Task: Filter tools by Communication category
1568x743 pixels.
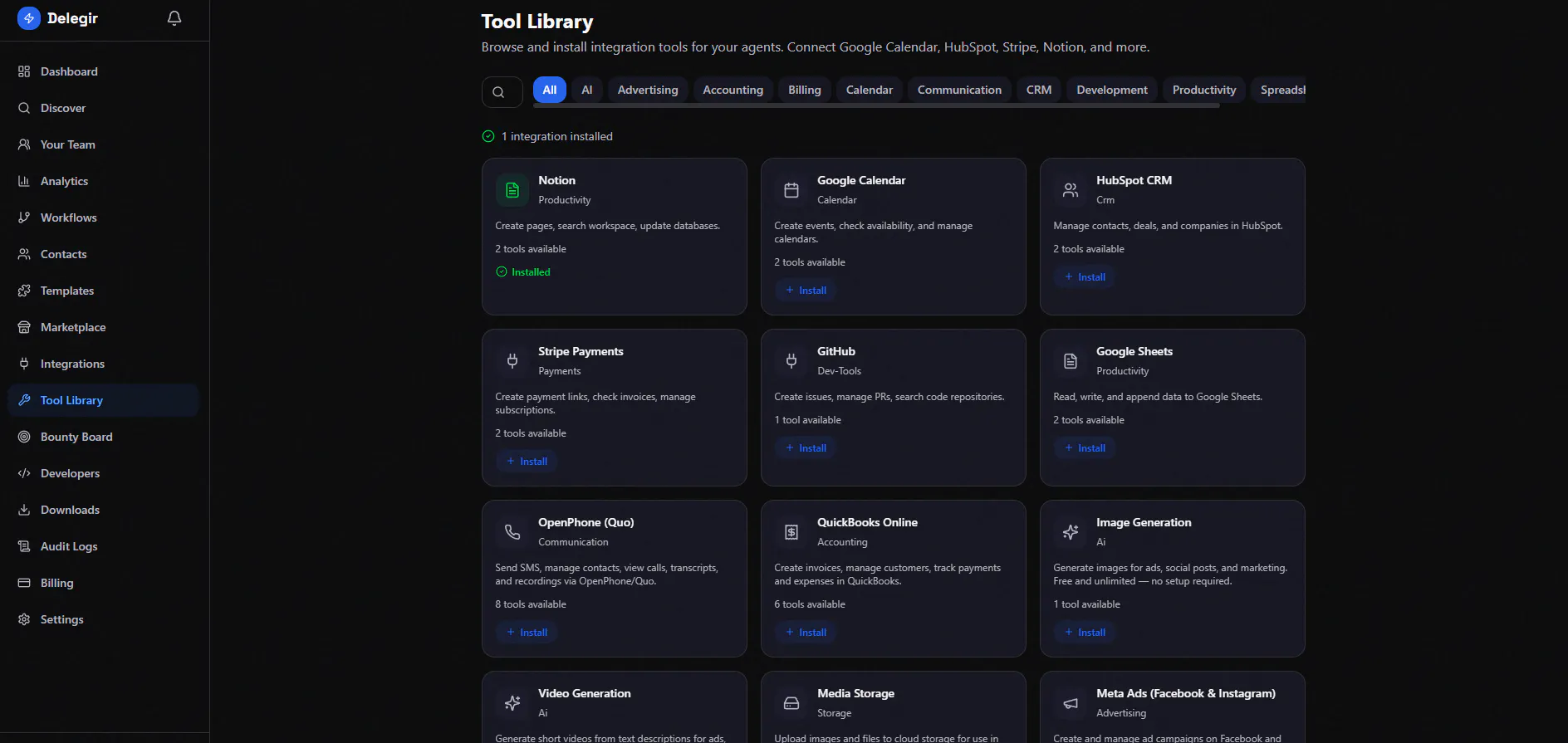Action: pos(959,90)
